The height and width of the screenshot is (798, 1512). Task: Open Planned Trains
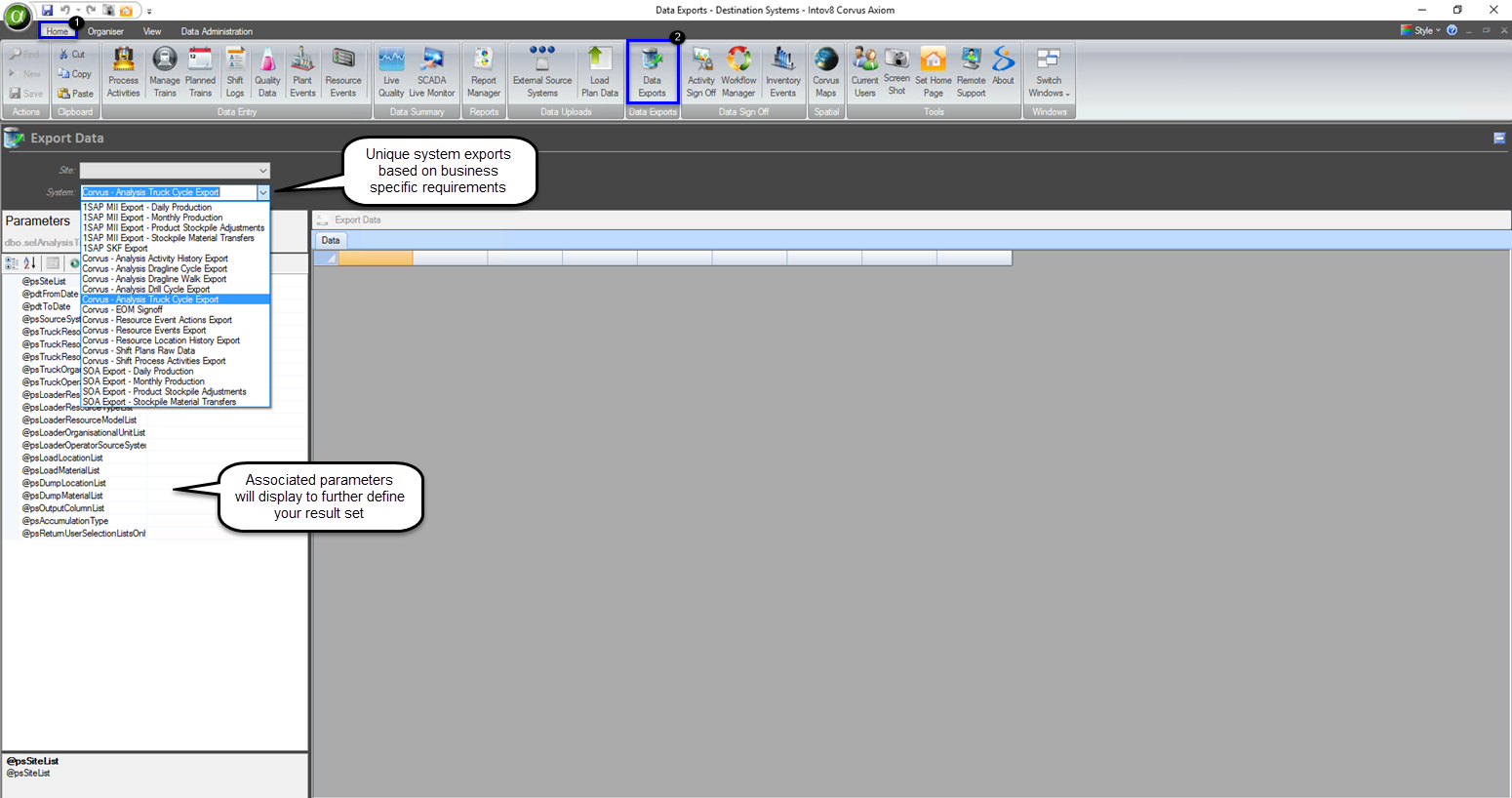click(200, 72)
